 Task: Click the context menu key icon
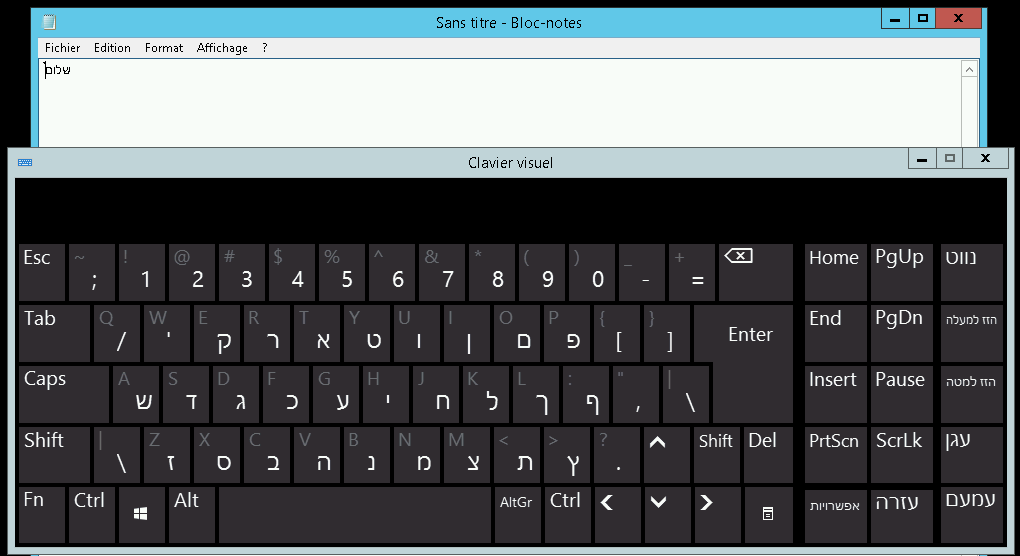coord(768,514)
